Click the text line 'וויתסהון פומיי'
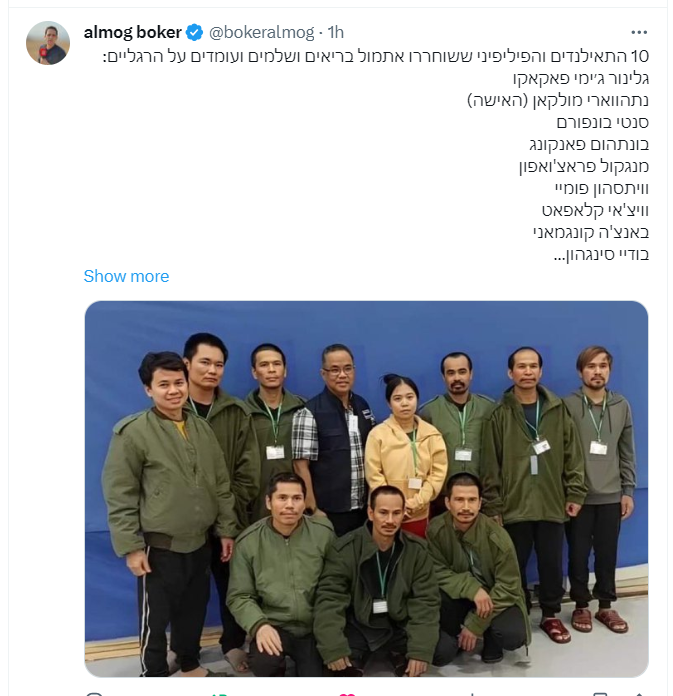 (x=602, y=189)
